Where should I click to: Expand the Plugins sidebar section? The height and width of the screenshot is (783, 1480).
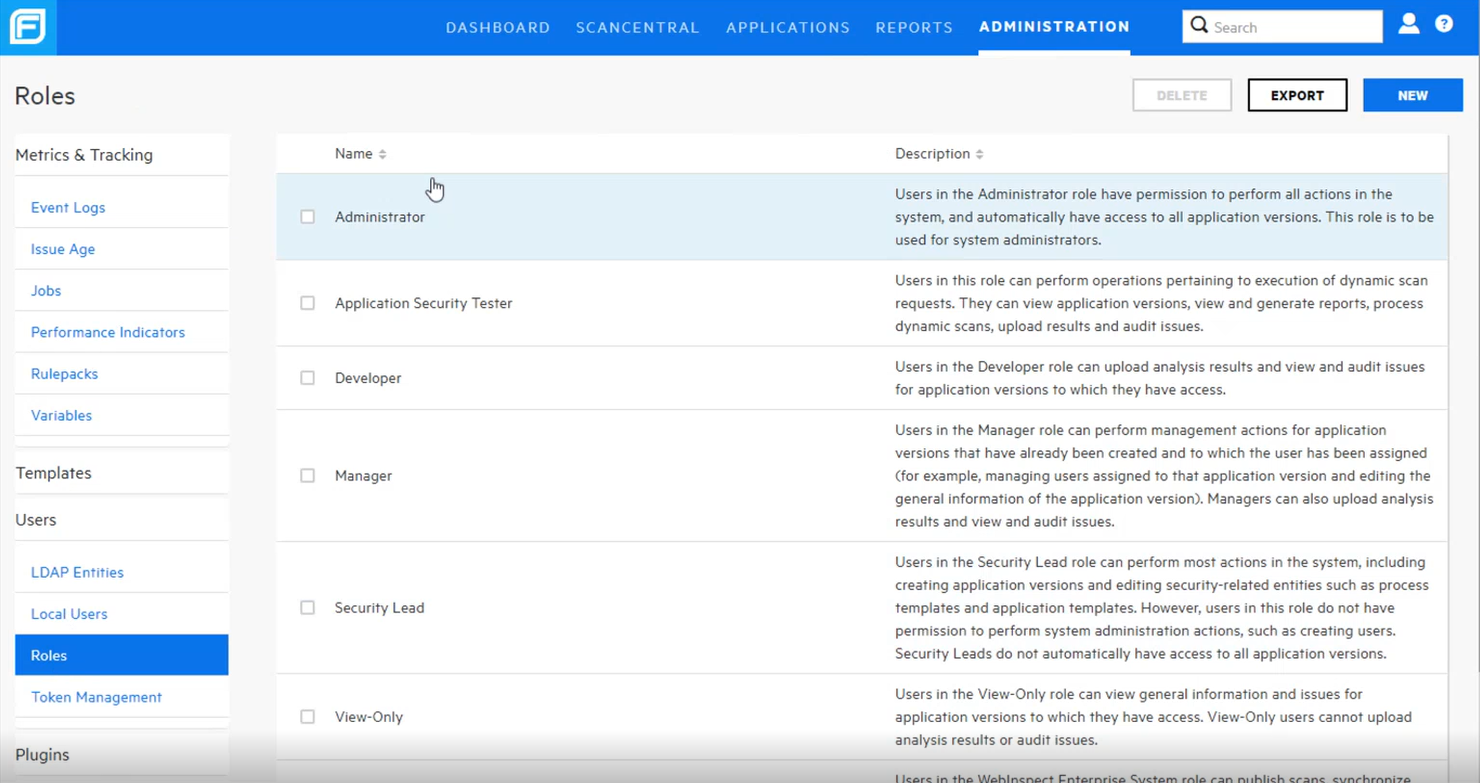coord(42,755)
